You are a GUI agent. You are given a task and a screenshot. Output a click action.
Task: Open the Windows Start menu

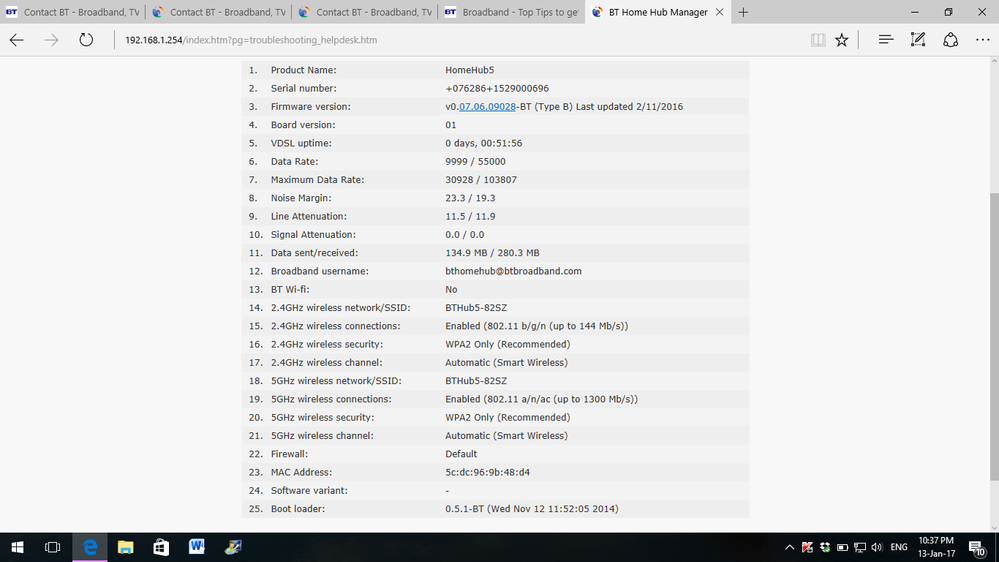point(18,547)
